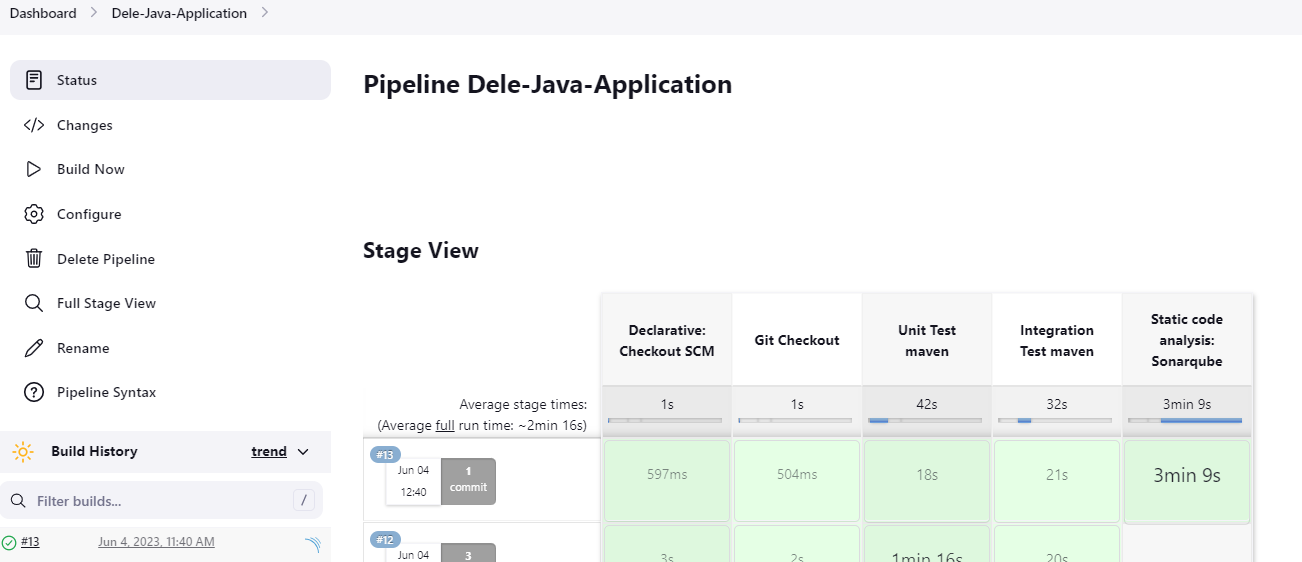Click the Pipeline Syntax help icon

(x=34, y=392)
